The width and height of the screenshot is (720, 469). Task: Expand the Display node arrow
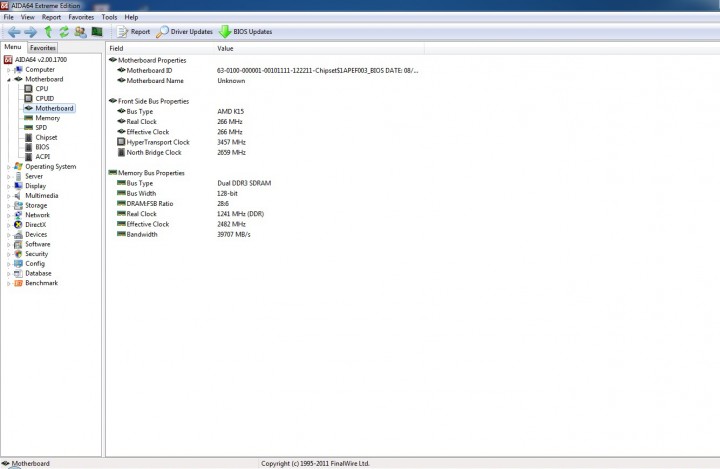tap(8, 186)
